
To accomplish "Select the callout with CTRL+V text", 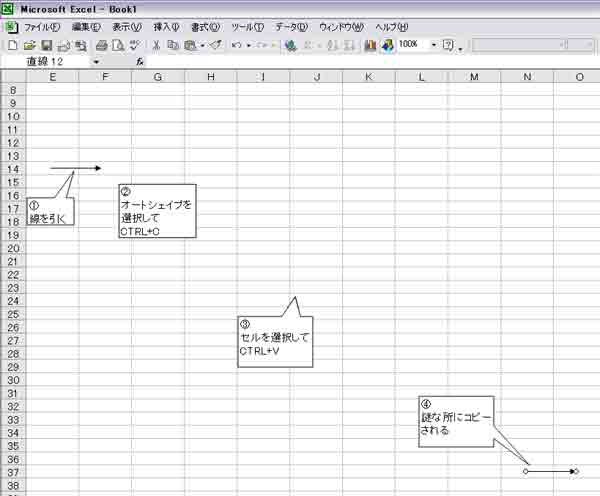I will [x=274, y=343].
